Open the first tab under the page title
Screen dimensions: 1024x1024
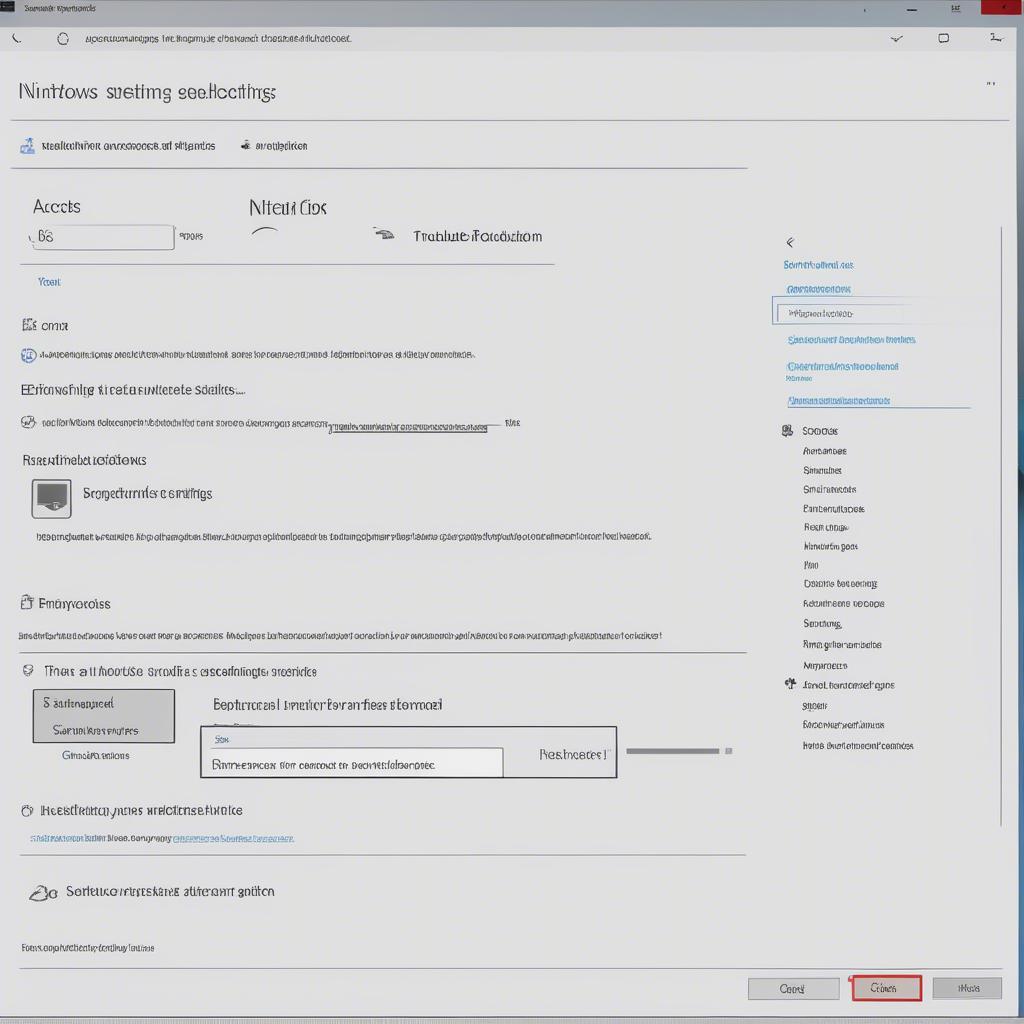click(118, 146)
